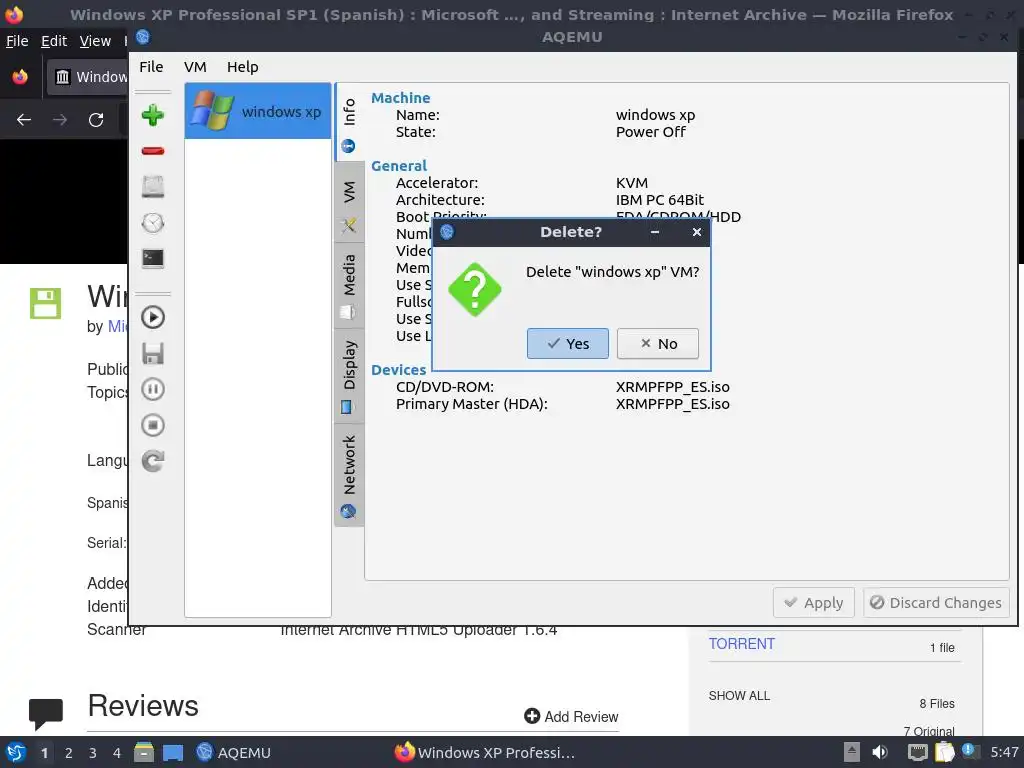Screen dimensions: 1024x768
Task: Click the update notifier tray icon
Action: [x=970, y=751]
